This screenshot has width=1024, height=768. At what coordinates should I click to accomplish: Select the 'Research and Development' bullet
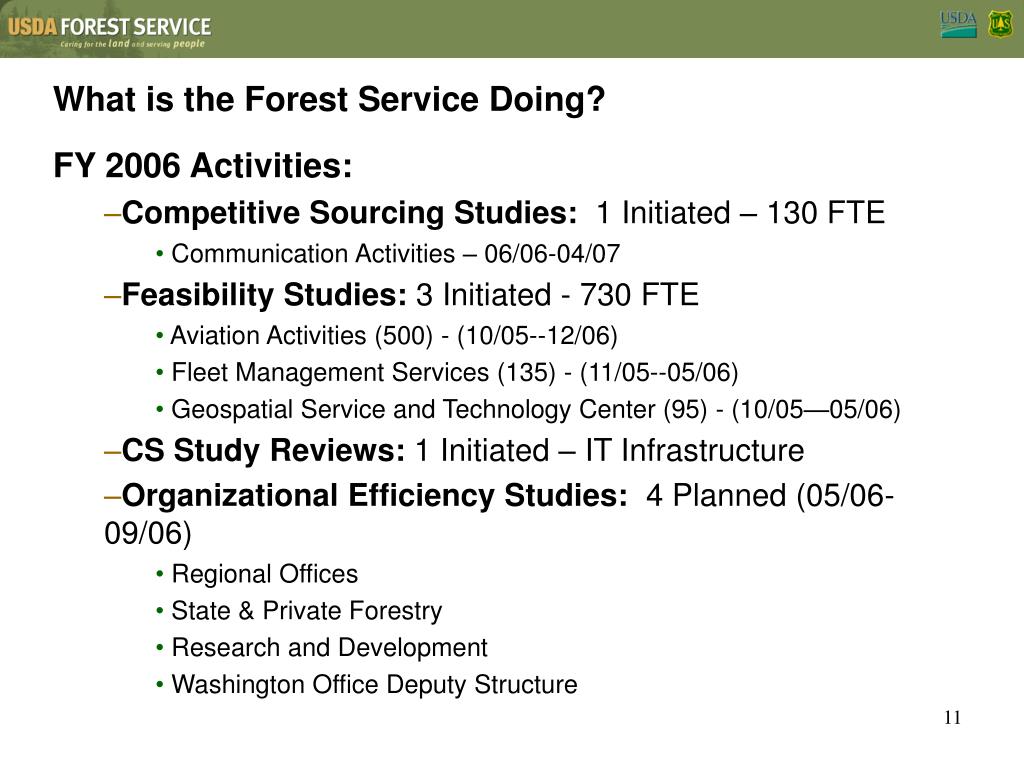click(329, 648)
